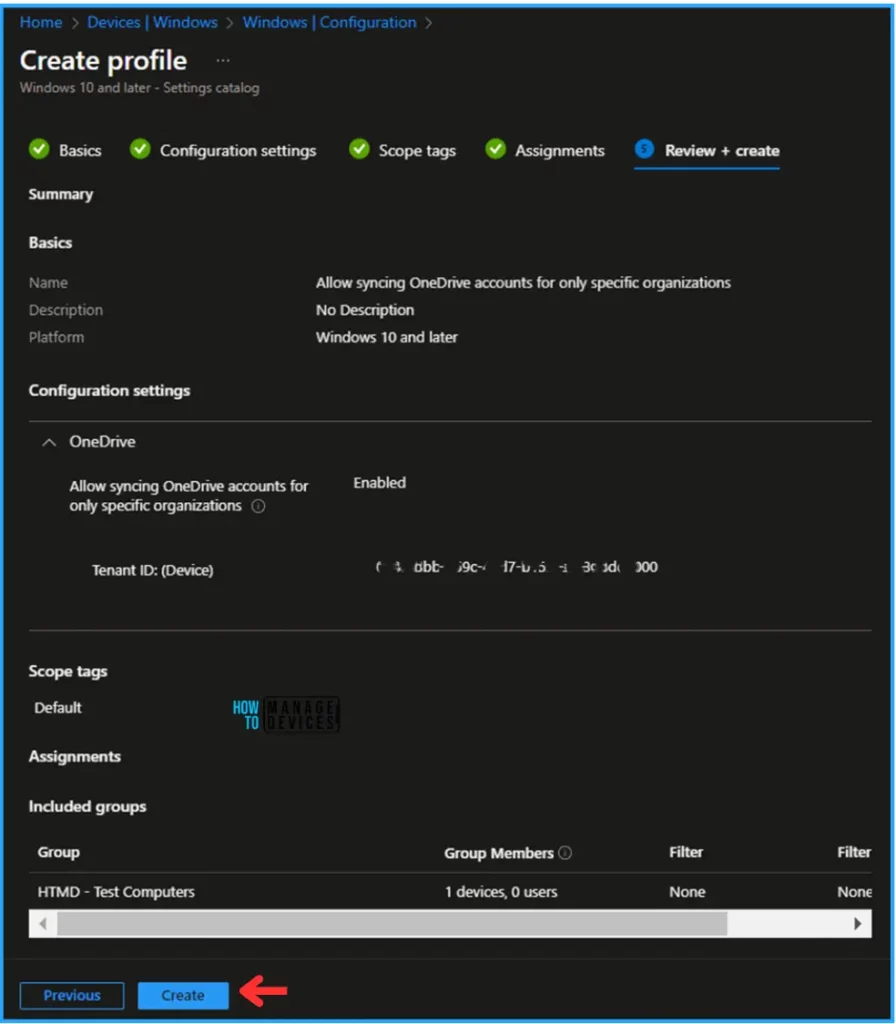
Task: Show info tooltip for Group Members column
Action: [x=566, y=852]
